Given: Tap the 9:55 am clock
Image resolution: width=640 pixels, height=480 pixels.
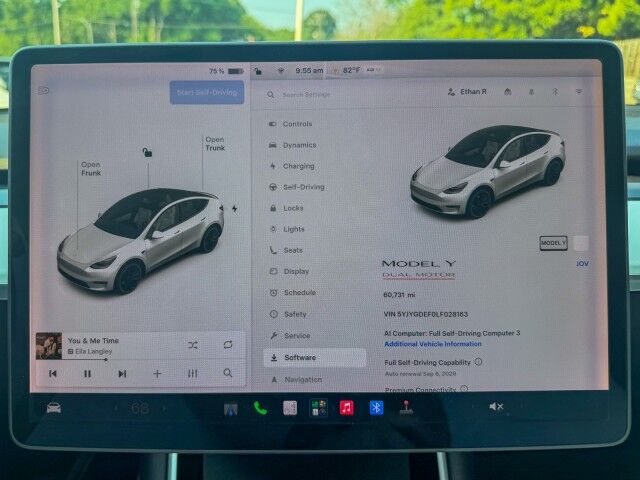Looking at the screenshot, I should click(x=309, y=71).
